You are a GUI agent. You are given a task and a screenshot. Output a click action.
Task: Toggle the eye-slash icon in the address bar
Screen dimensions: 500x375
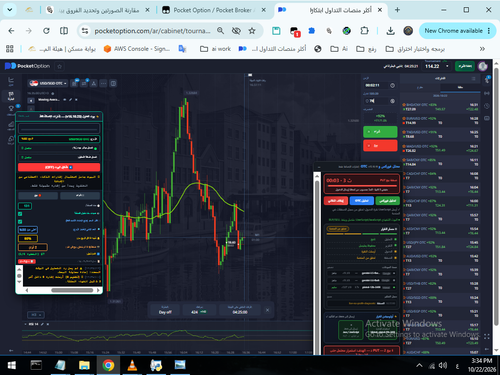[x=236, y=31]
